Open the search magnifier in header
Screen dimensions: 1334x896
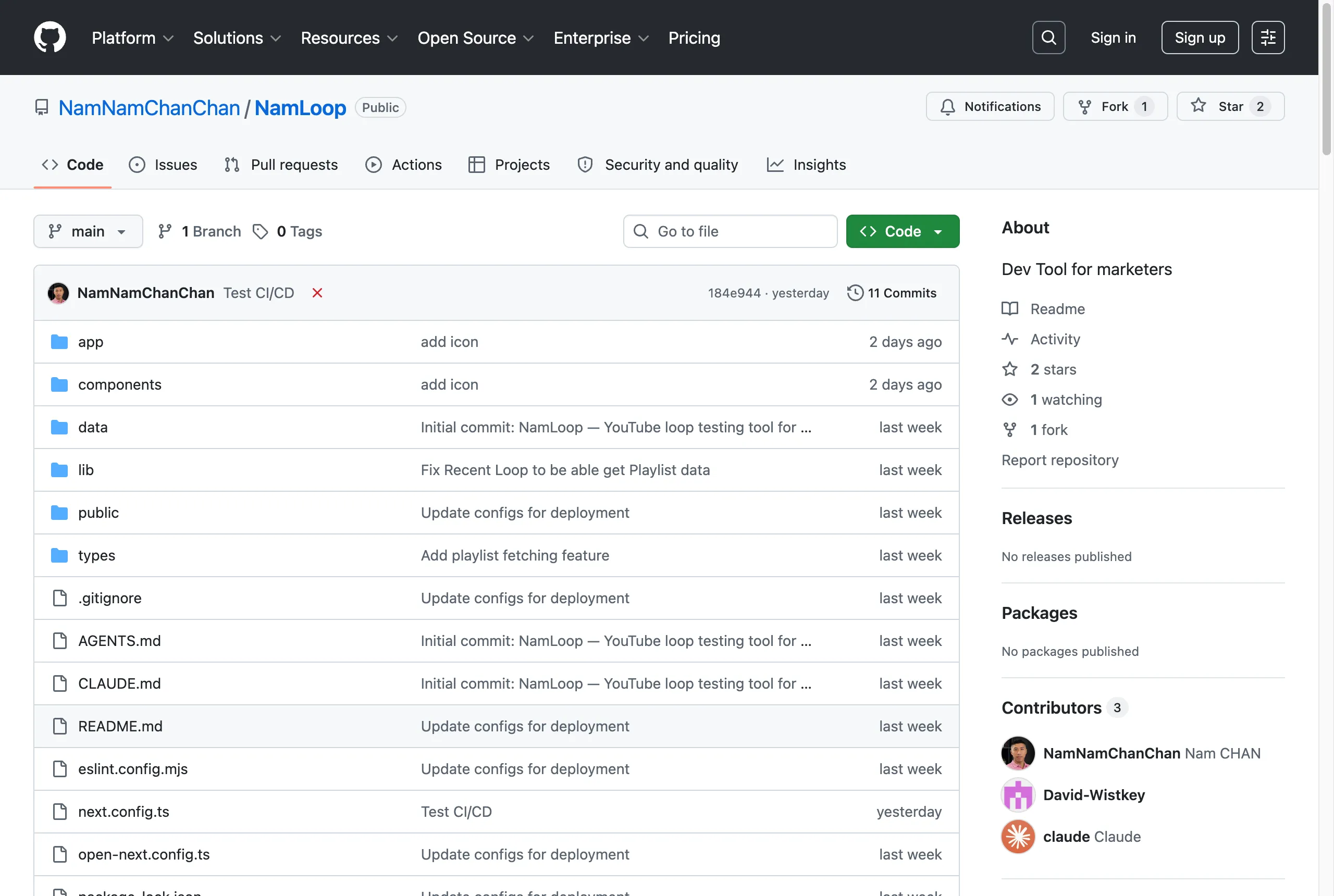coord(1048,38)
